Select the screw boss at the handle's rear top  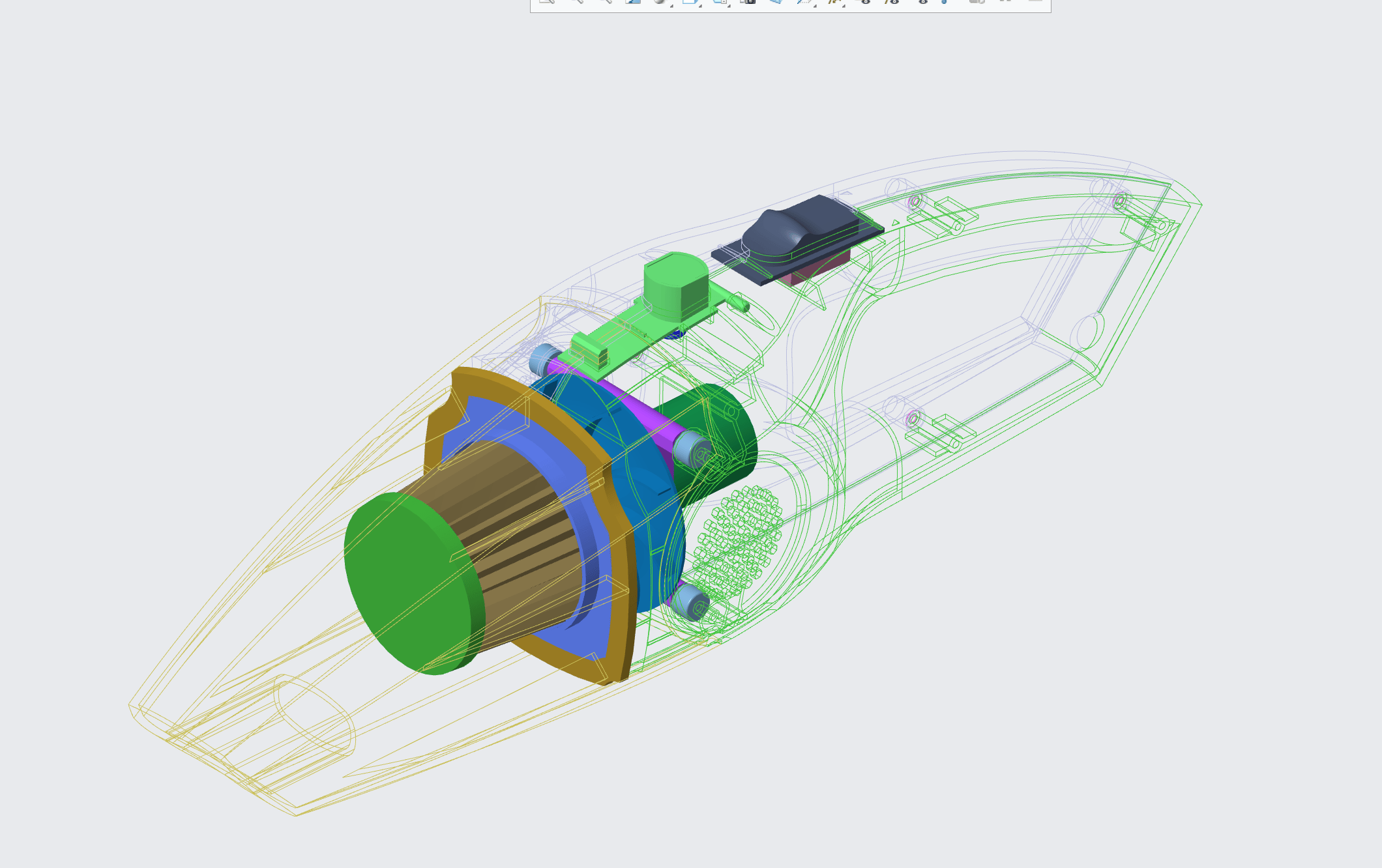point(1120,201)
